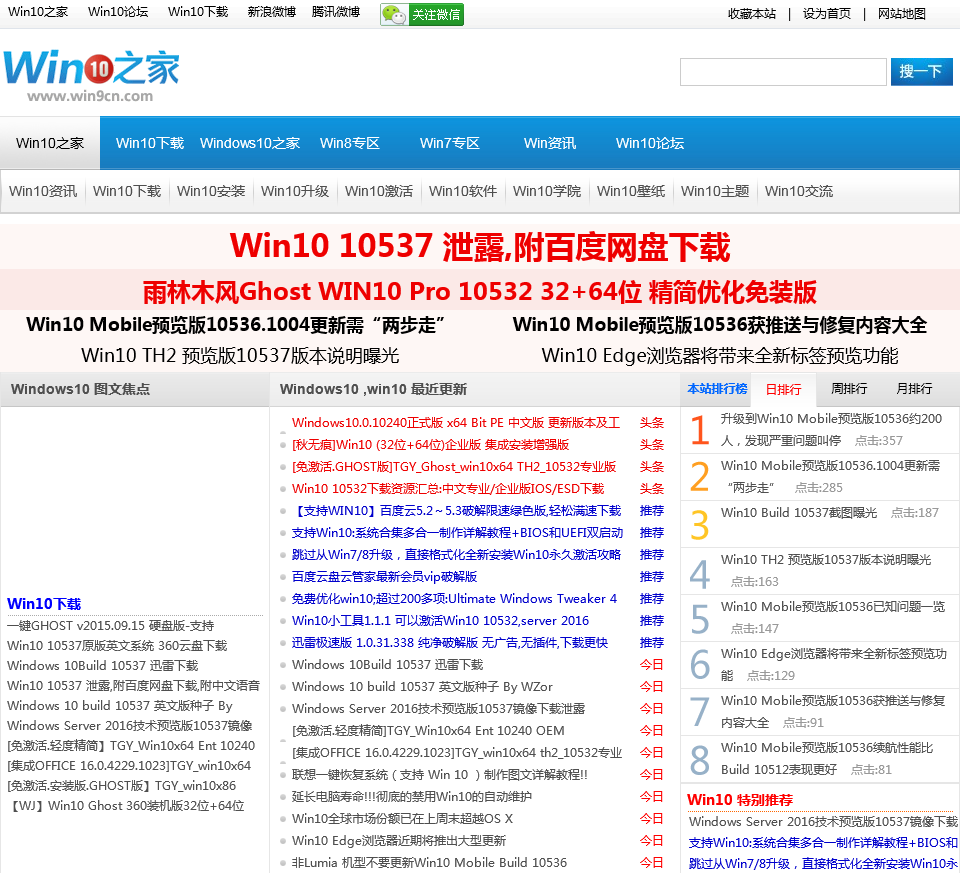Open 迅雷极速版 1.0.31.338 纯净破解版 article
960x873 pixels.
[450, 643]
